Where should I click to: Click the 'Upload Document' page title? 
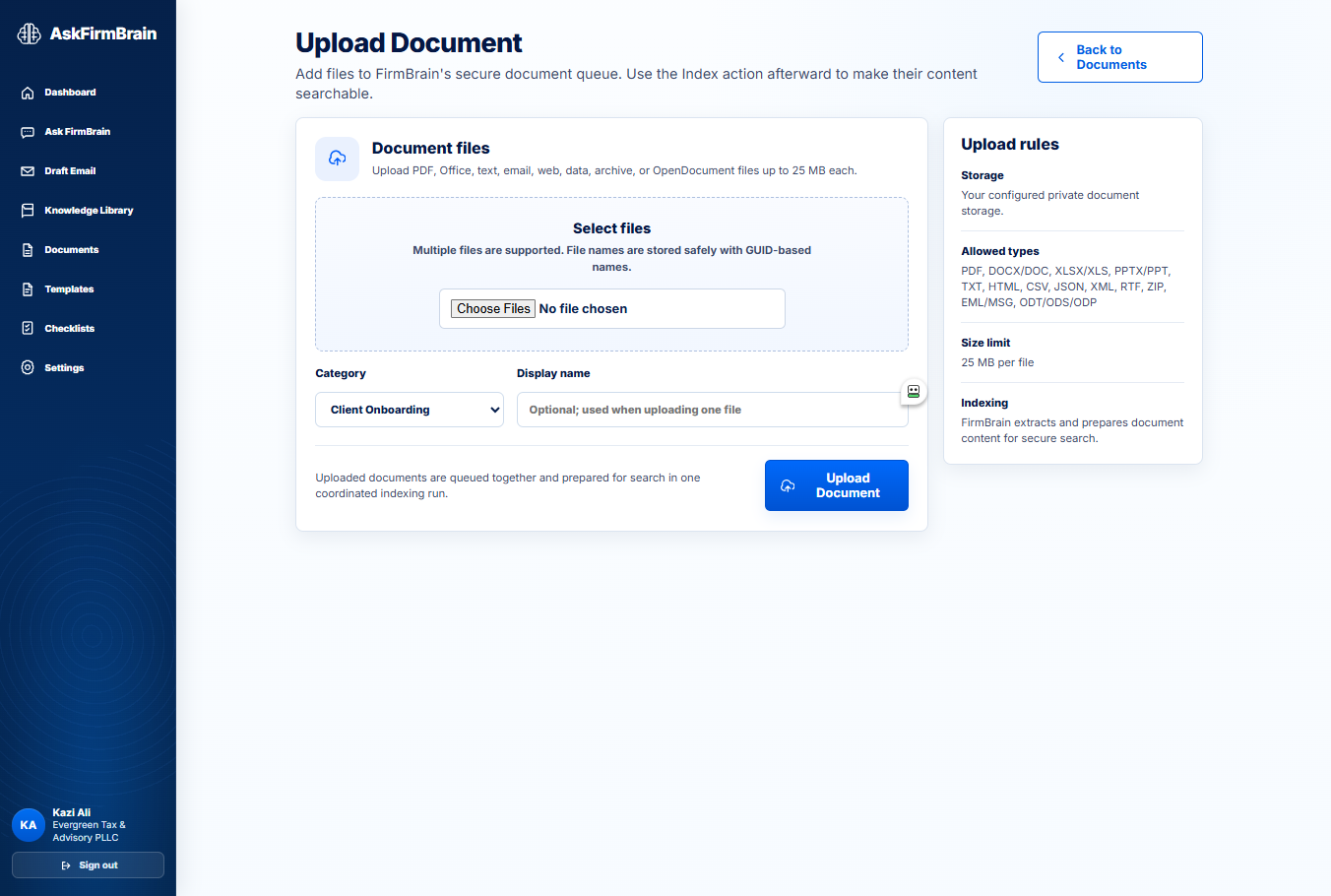409,43
